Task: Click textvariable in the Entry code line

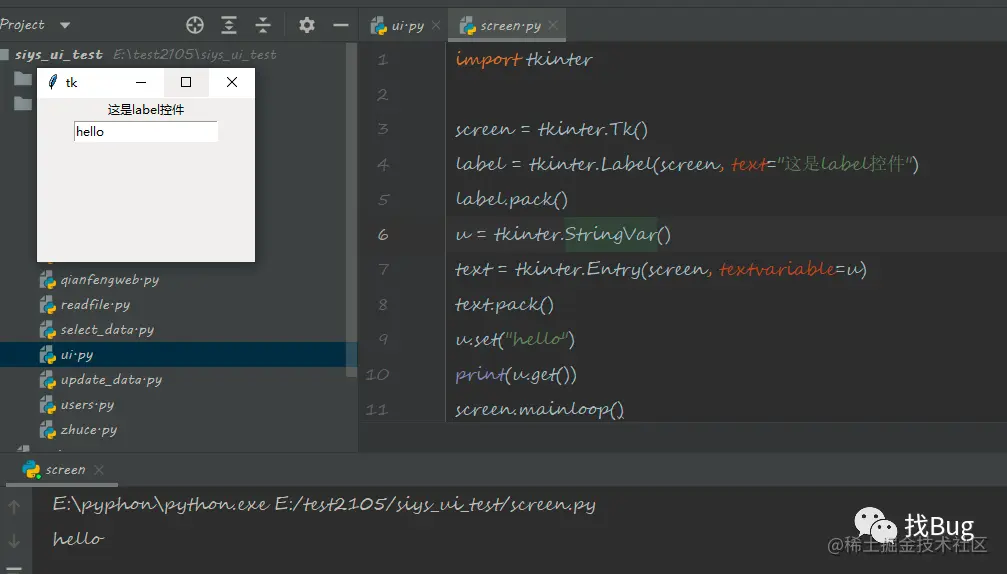Action: (x=776, y=269)
